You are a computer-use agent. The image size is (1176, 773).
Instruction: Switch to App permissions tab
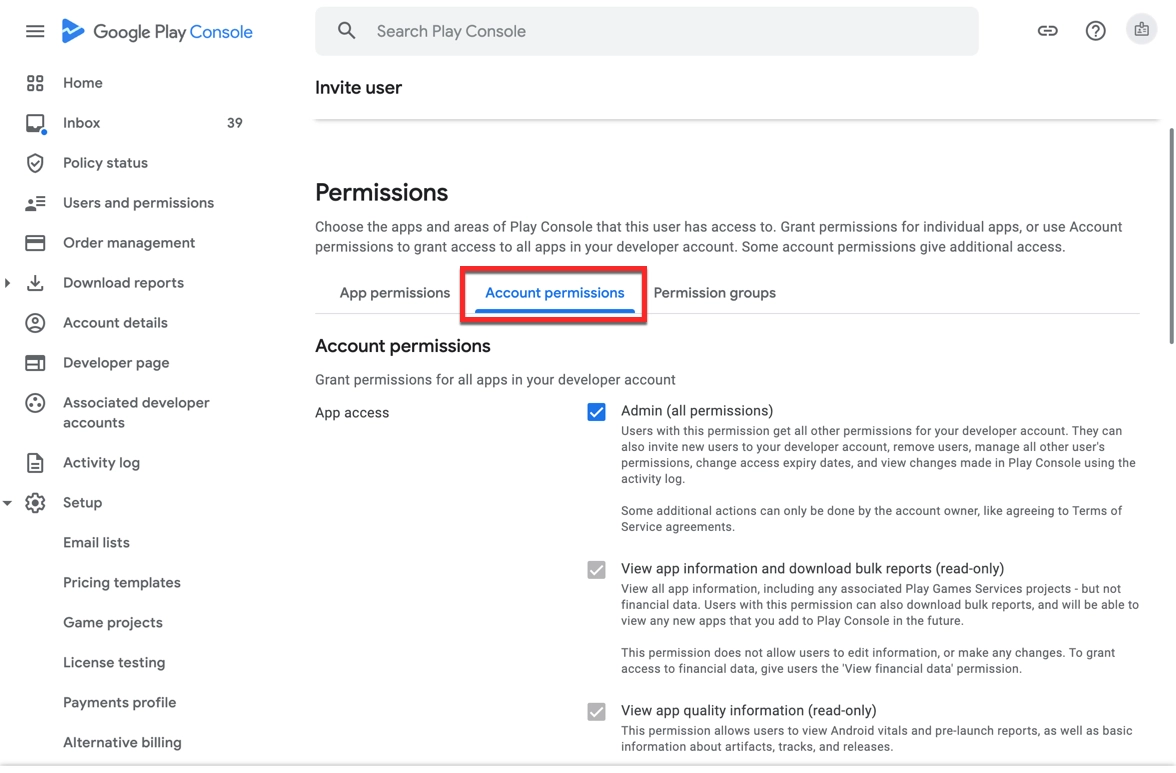tap(394, 293)
